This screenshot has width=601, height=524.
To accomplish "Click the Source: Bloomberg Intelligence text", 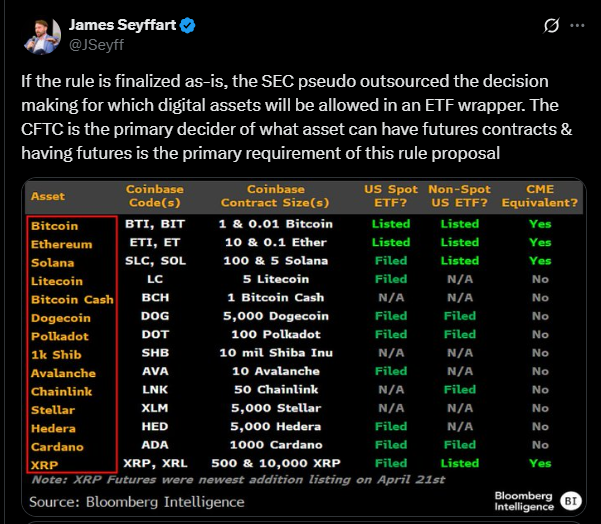I will point(137,502).
